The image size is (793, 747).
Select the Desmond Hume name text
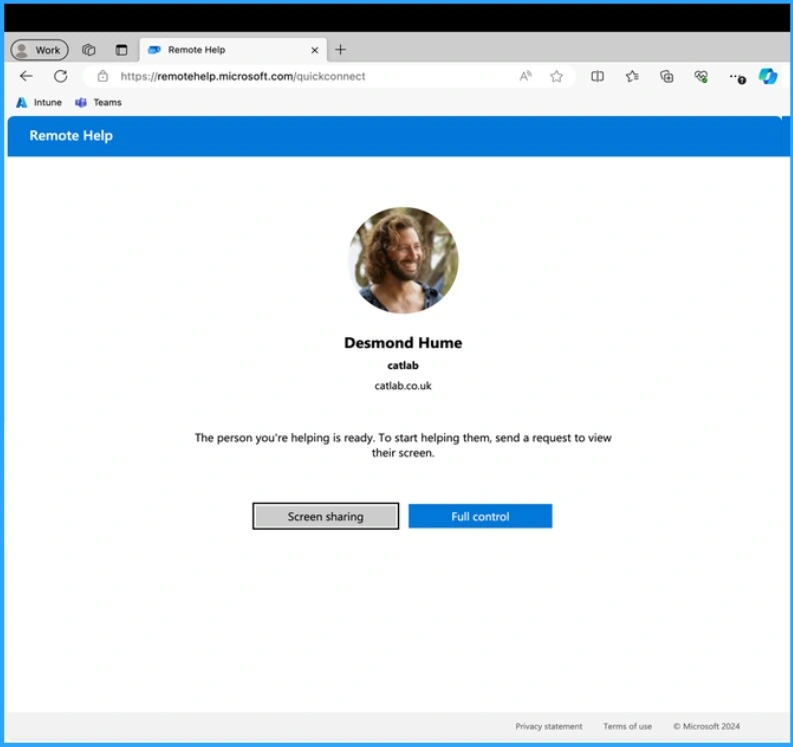click(x=403, y=343)
